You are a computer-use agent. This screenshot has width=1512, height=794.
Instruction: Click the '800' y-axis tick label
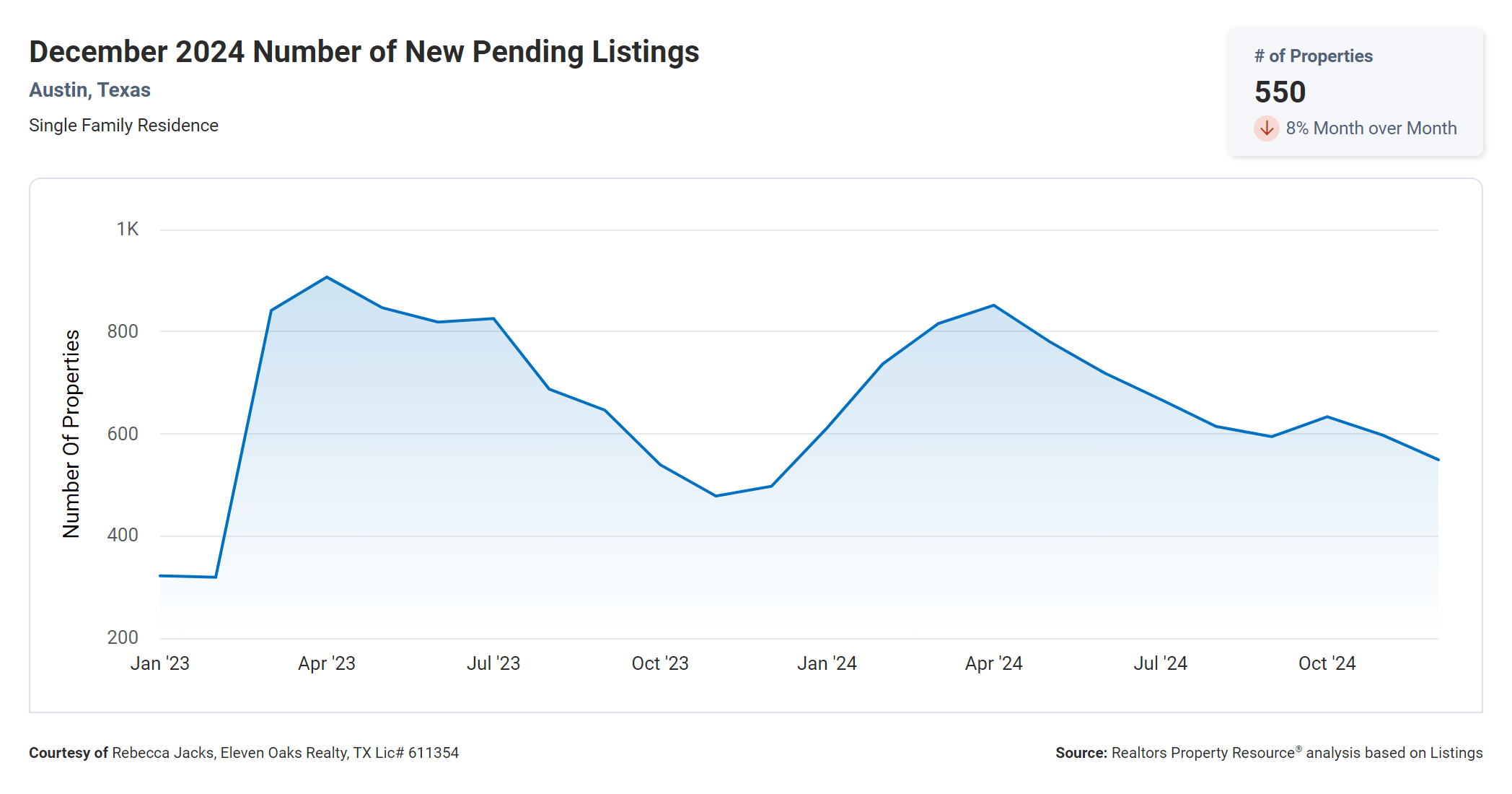click(x=123, y=331)
